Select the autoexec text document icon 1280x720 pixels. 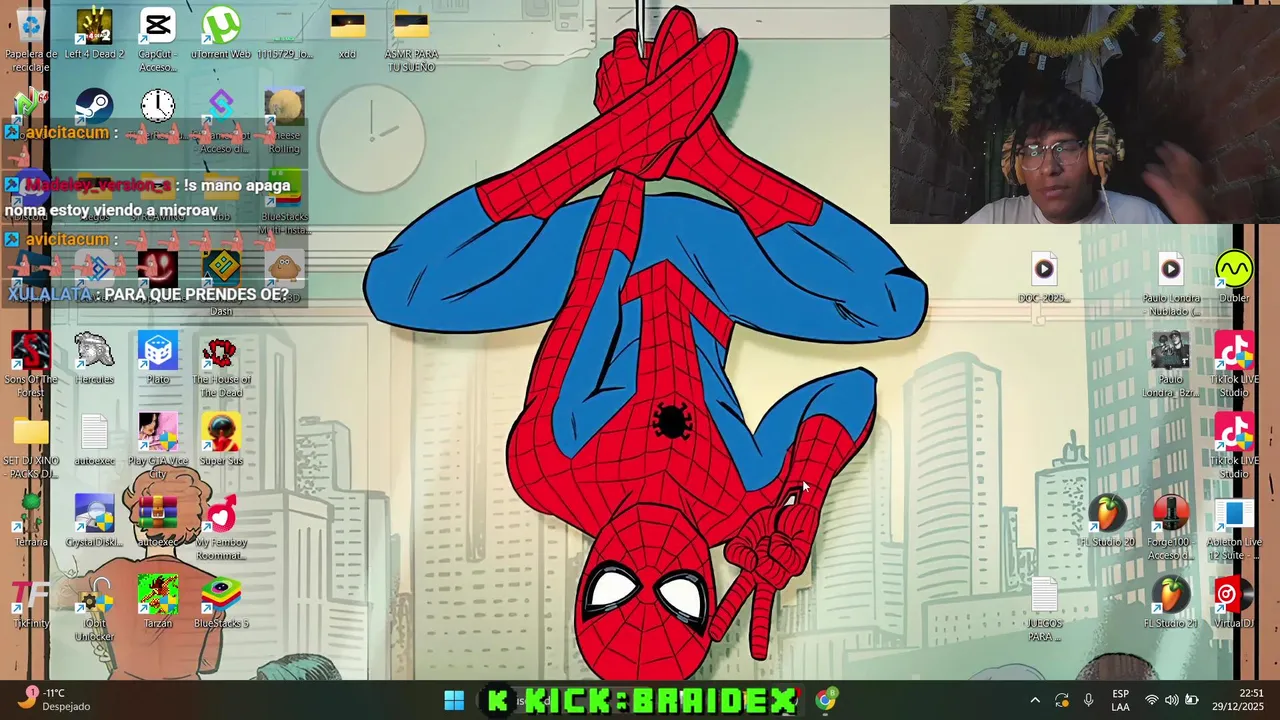click(94, 432)
